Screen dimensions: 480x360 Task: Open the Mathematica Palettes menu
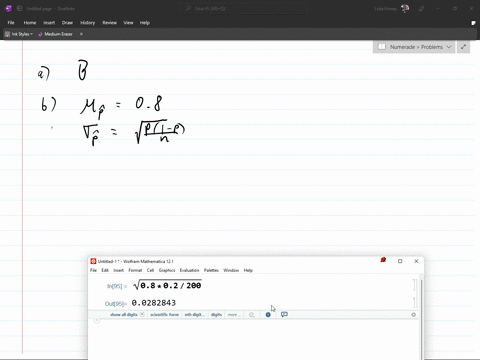click(211, 270)
